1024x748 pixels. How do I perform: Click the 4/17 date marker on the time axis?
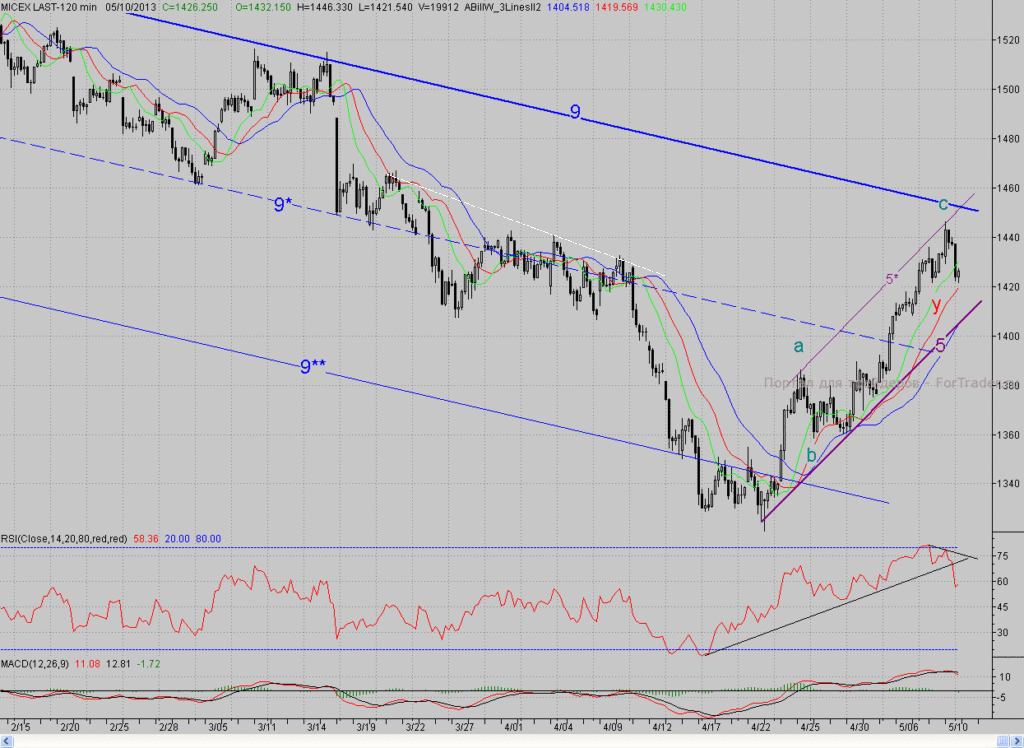point(711,726)
